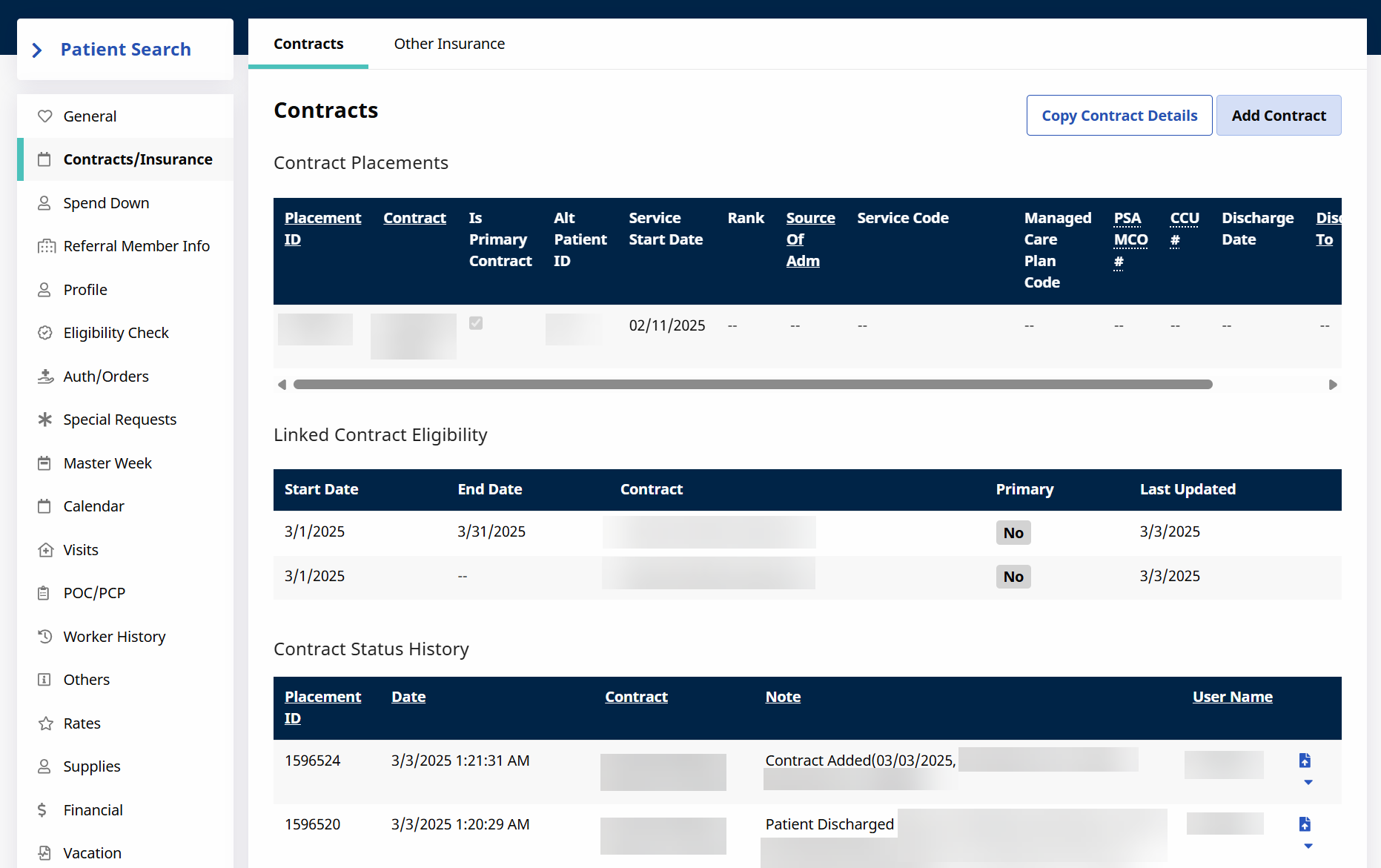This screenshot has width=1381, height=868.
Task: Click placement ID 1596520
Action: pyautogui.click(x=312, y=824)
